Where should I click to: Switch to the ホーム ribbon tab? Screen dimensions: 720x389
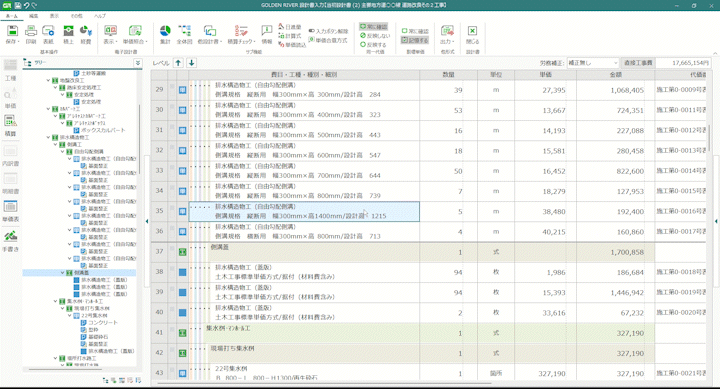click(x=12, y=16)
